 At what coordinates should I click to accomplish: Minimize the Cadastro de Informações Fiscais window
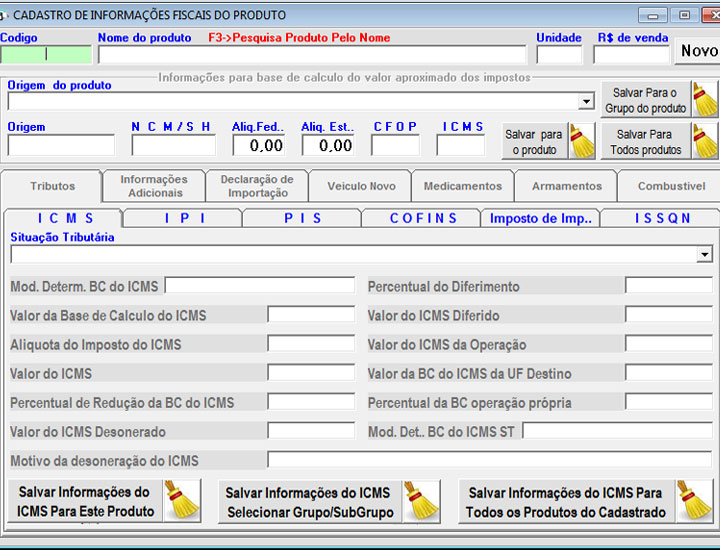pos(652,15)
